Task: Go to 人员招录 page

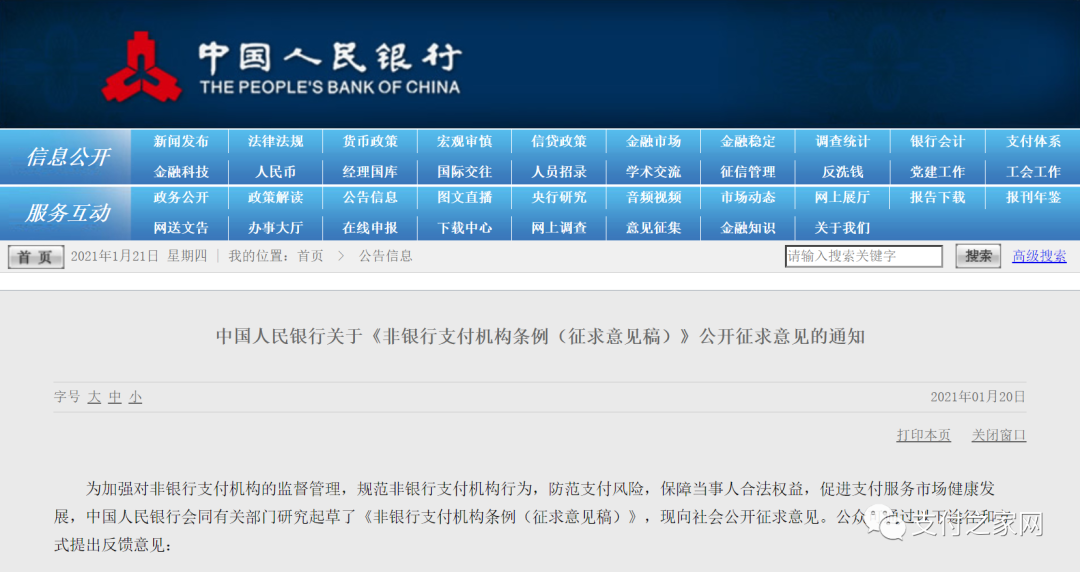Action: point(559,172)
